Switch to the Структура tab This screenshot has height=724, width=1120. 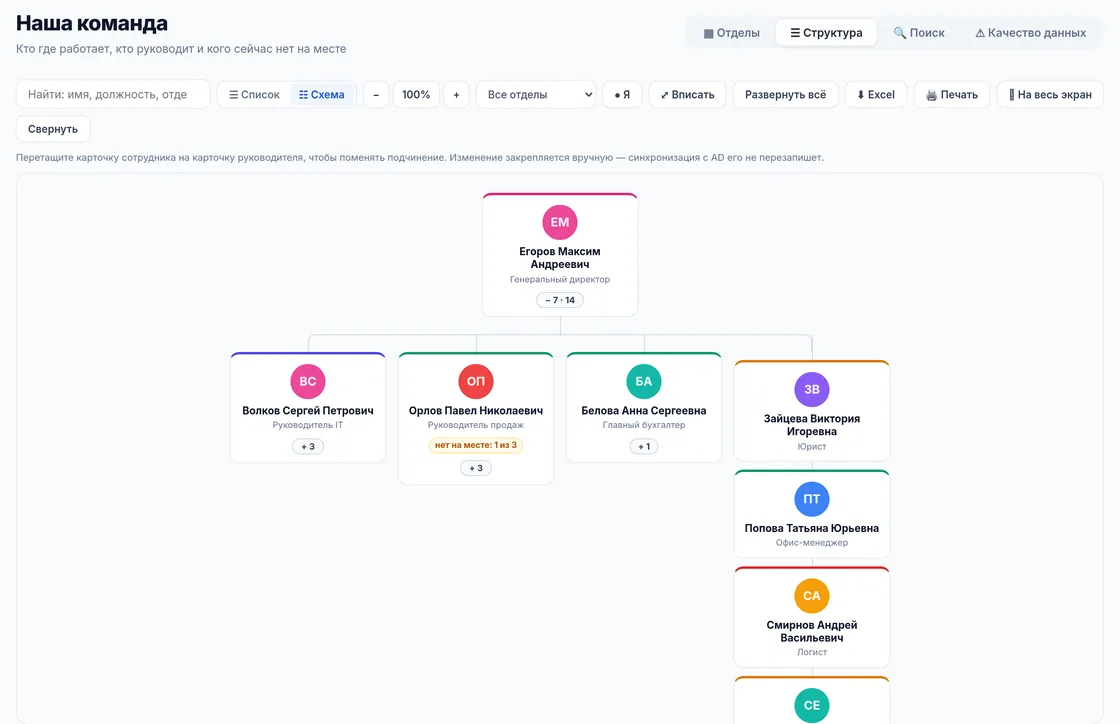click(x=826, y=33)
